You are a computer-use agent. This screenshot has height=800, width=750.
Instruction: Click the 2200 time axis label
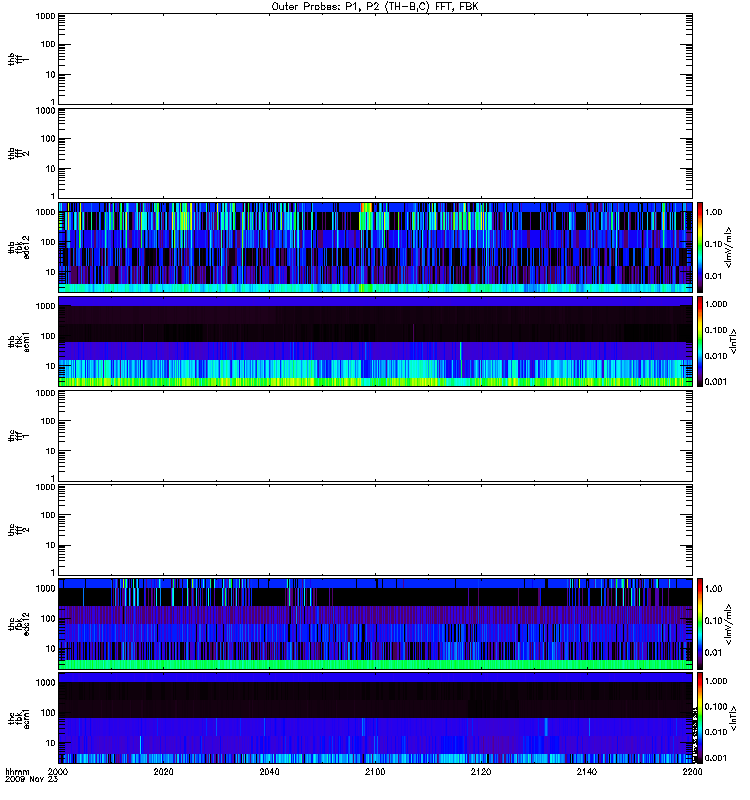click(692, 771)
